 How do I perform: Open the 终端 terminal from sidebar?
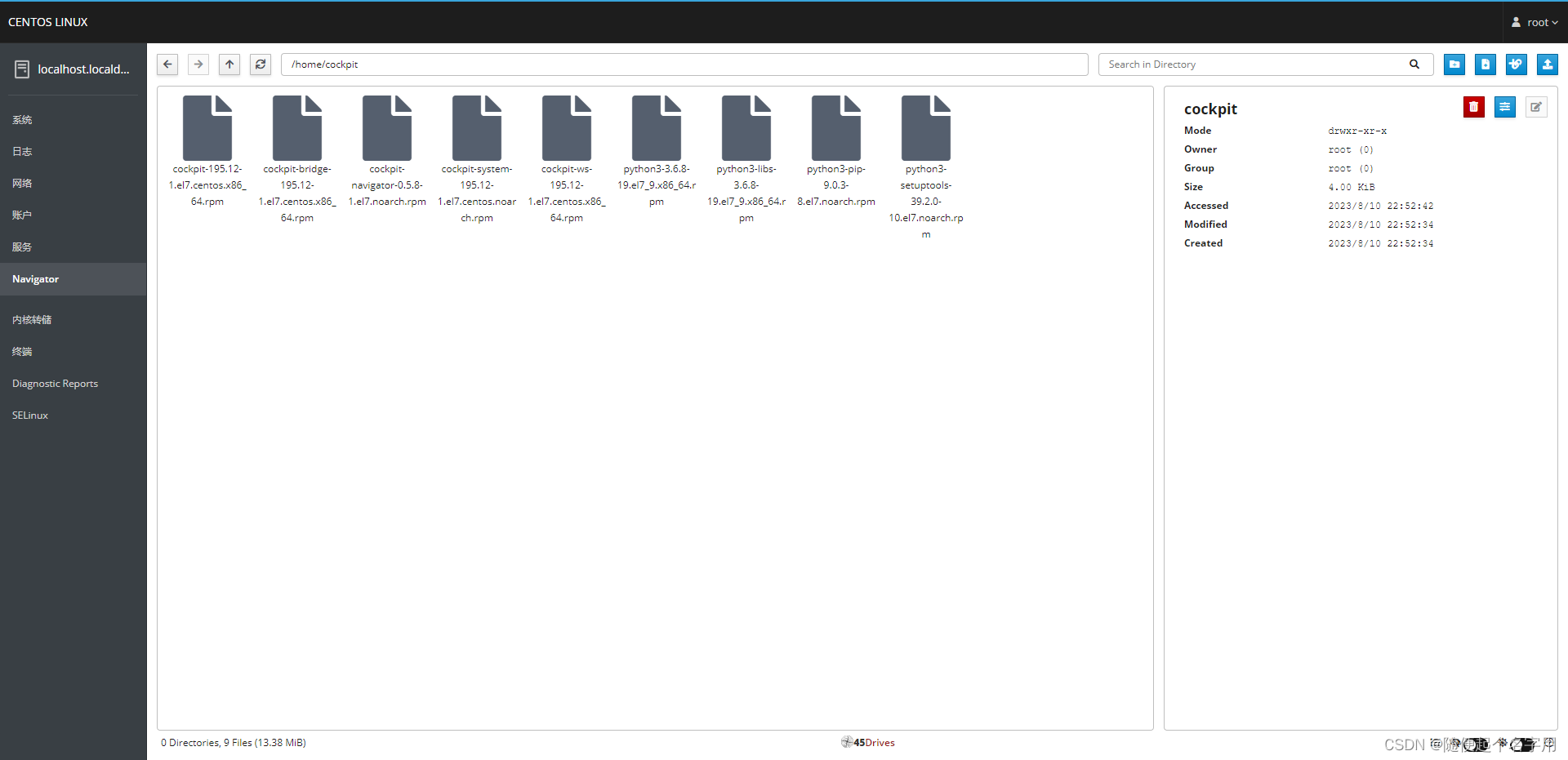click(x=21, y=351)
